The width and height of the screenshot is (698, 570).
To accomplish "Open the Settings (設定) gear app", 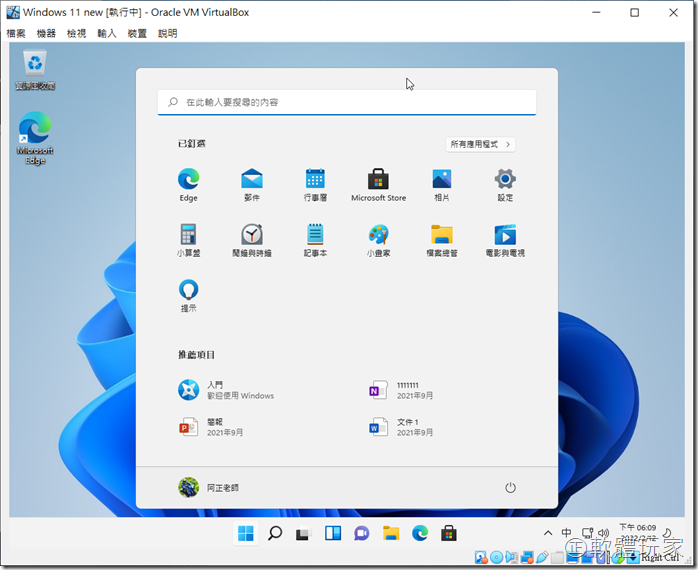I will pyautogui.click(x=505, y=181).
